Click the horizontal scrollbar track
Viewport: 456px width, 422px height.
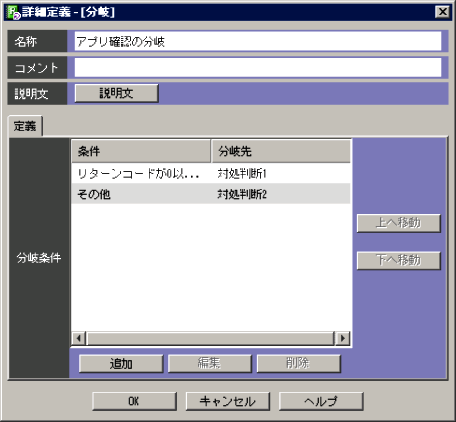coord(210,338)
